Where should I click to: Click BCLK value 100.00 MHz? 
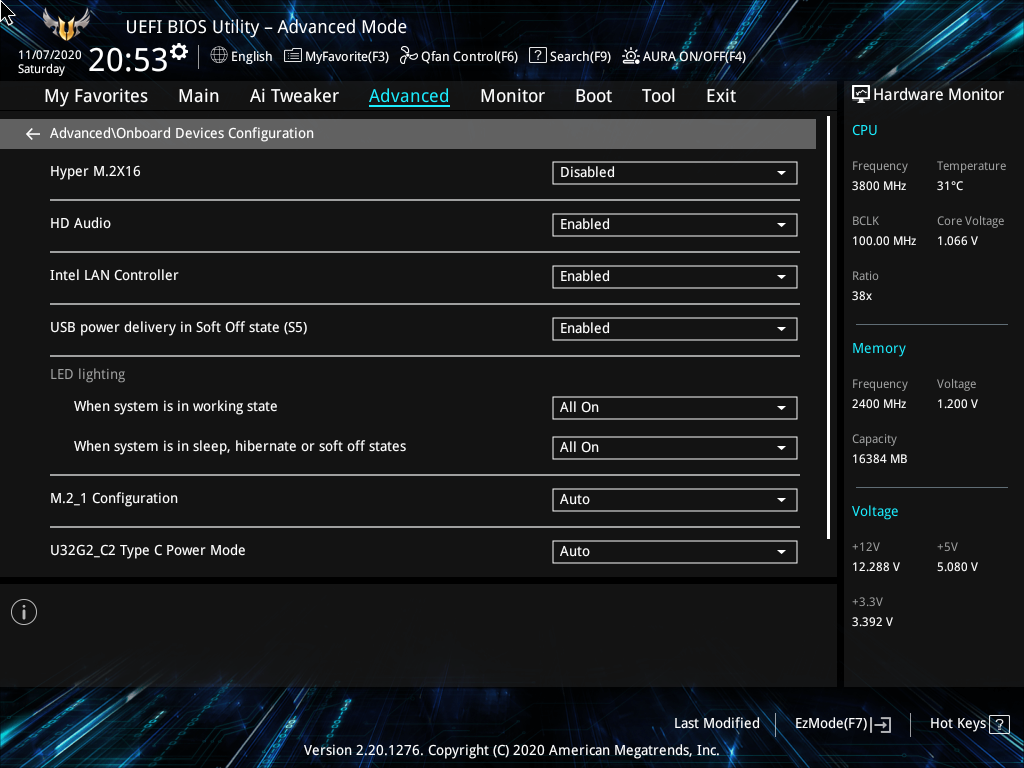click(884, 241)
